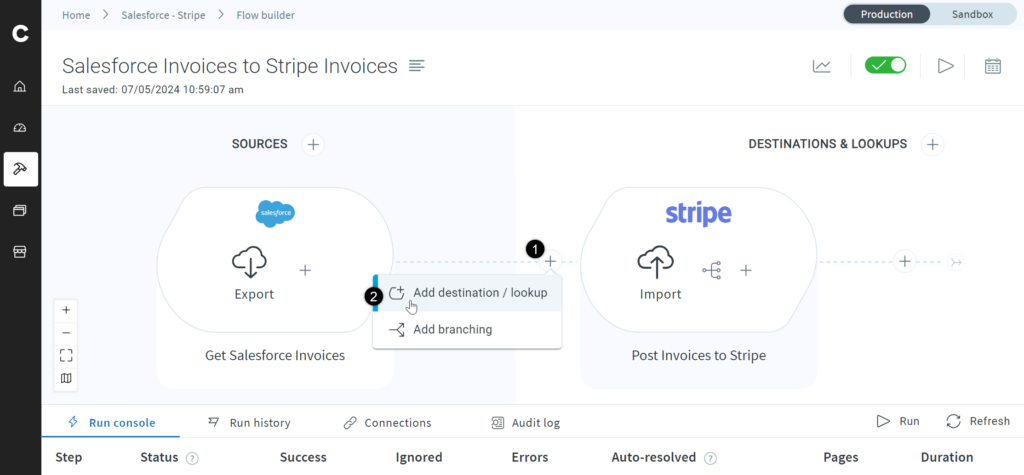Viewport: 1024px width, 475px height.
Task: Click the Duration column header
Action: point(947,457)
